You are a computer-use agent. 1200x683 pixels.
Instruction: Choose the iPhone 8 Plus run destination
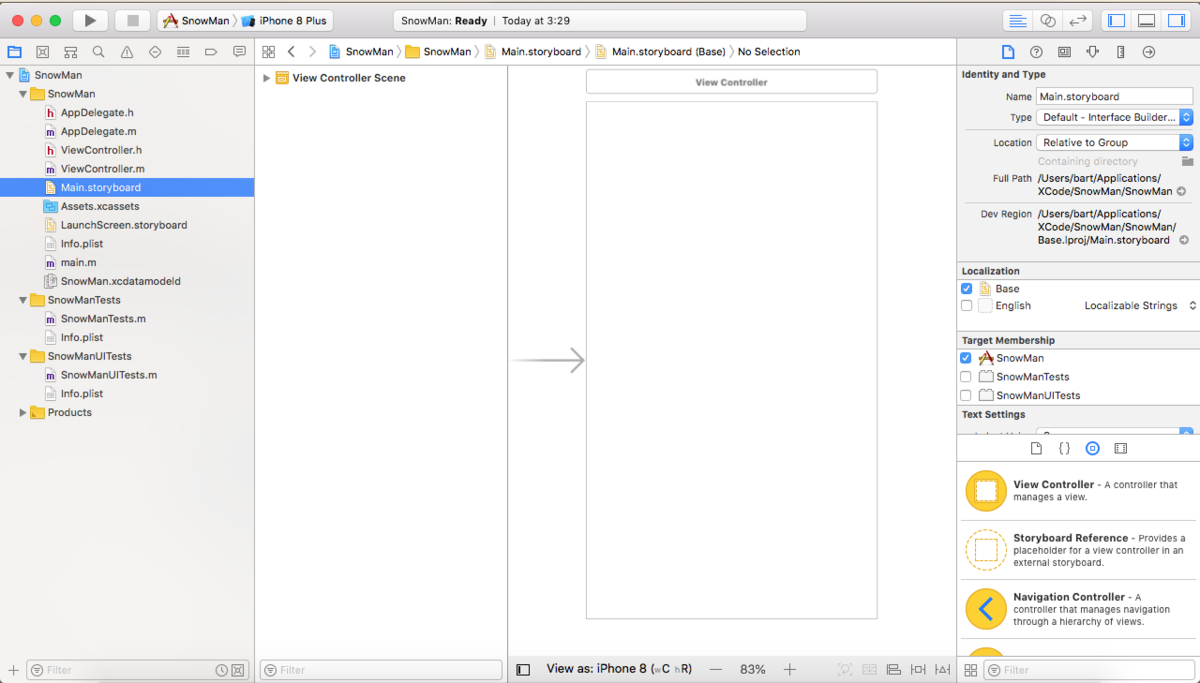pyautogui.click(x=285, y=21)
